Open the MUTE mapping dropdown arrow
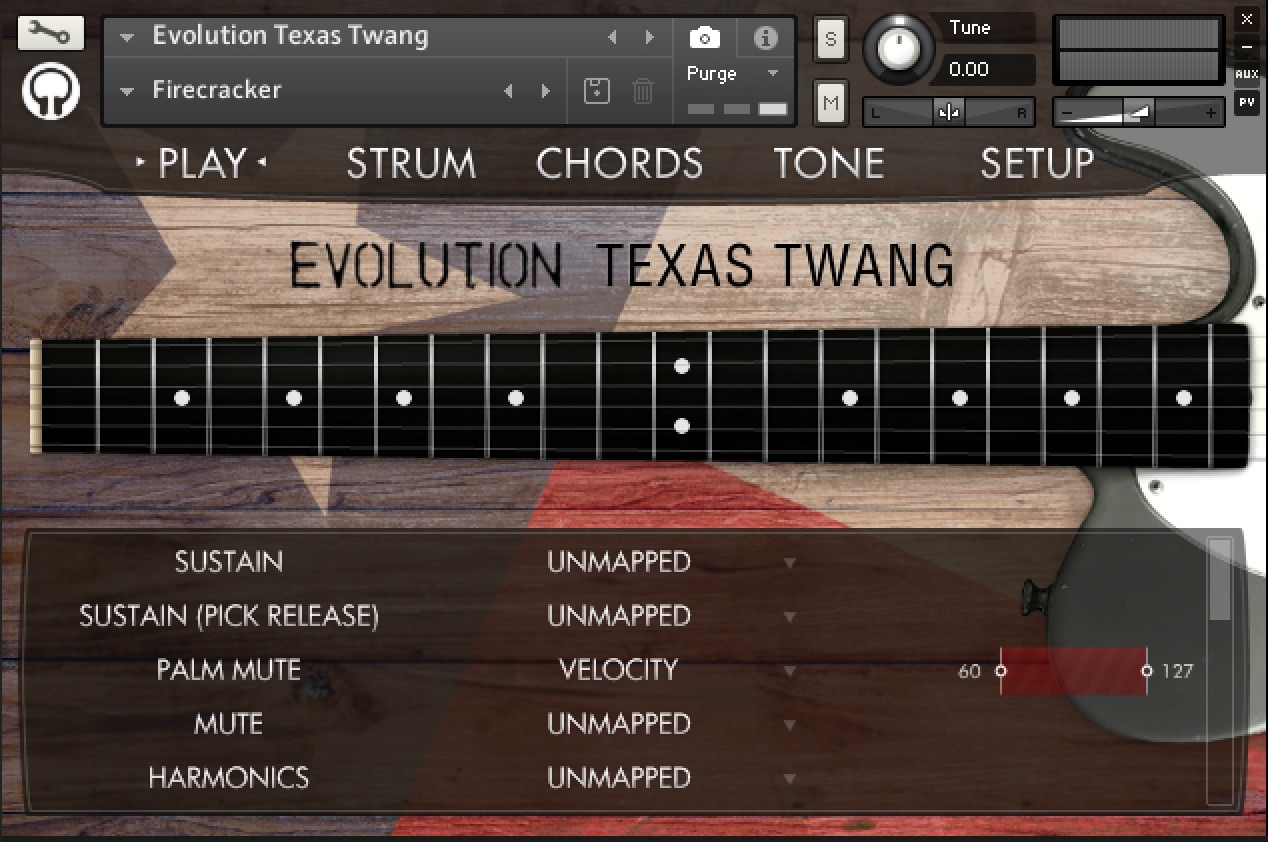The width and height of the screenshot is (1268, 842). (x=789, y=725)
